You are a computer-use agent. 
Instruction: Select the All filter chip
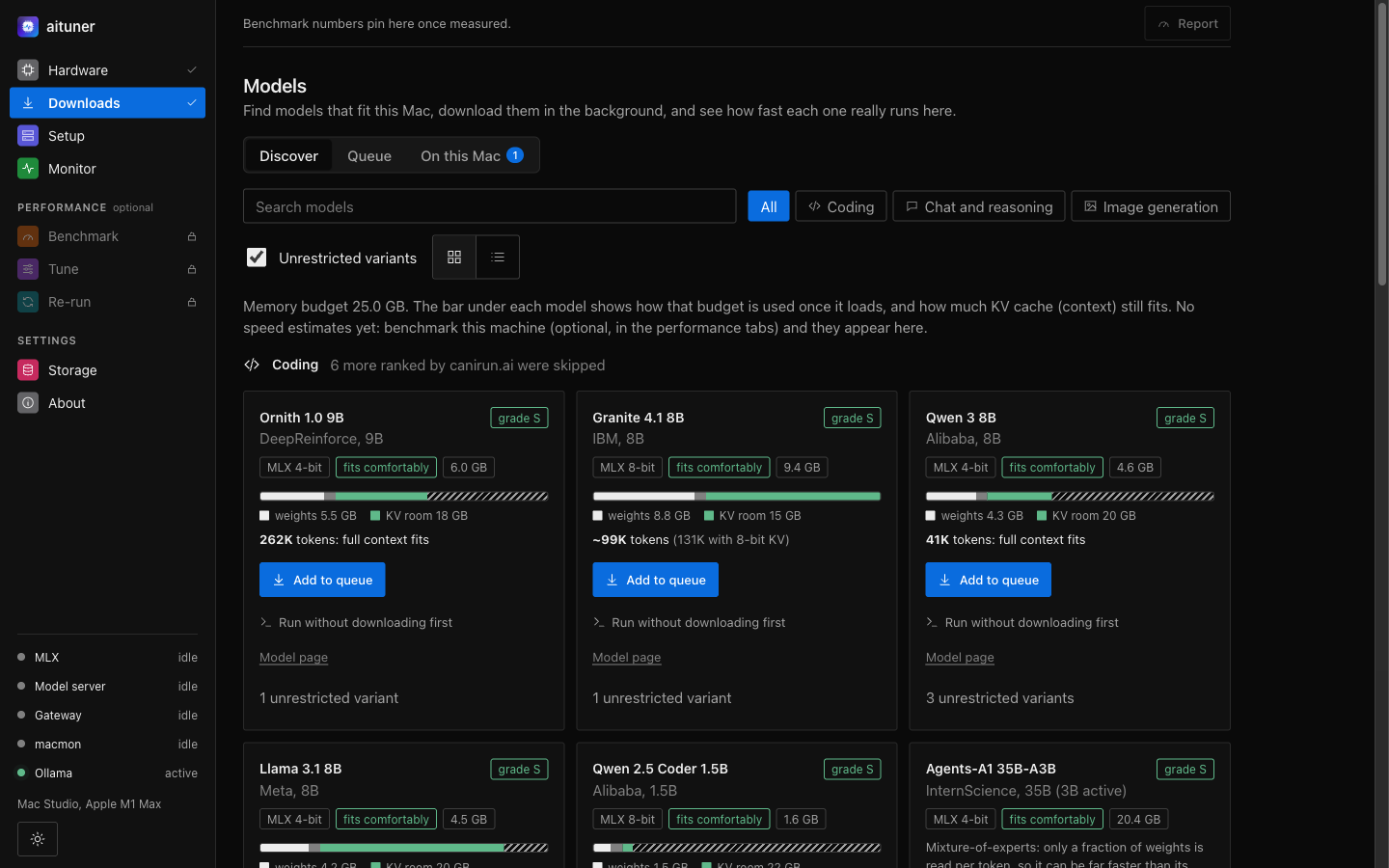point(769,206)
